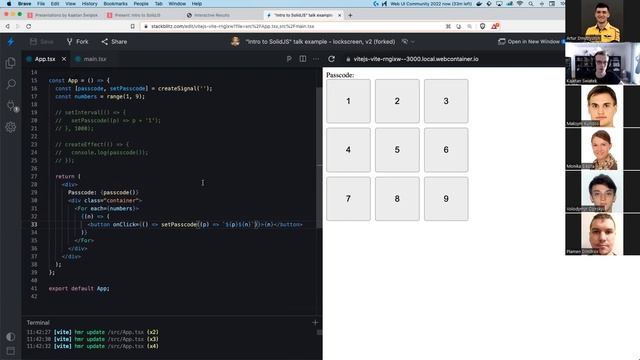Add a new terminal with plus icon
This screenshot has width=640, height=360.
pyautogui.click(x=315, y=322)
